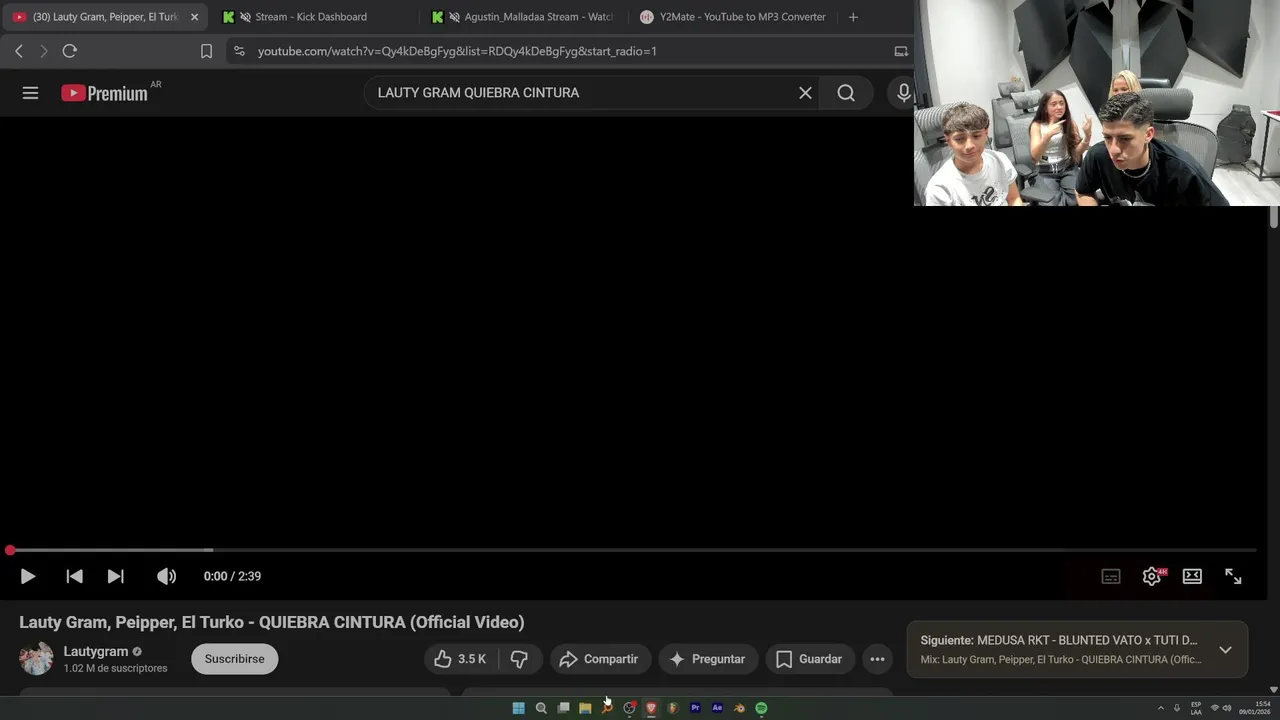The height and width of the screenshot is (720, 1280).
Task: Open the Lautygram channel avatar
Action: [x=36, y=659]
